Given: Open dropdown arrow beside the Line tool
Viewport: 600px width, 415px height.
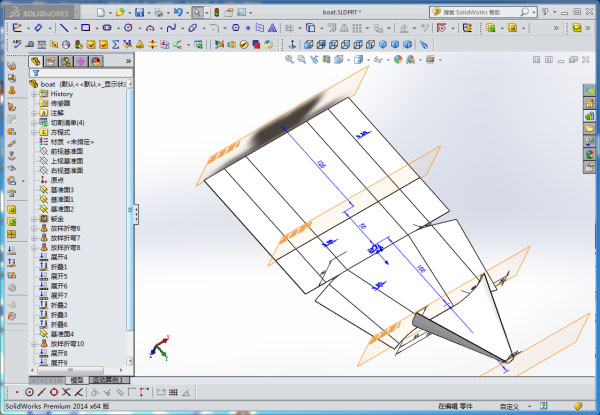Looking at the screenshot, I should (75, 28).
